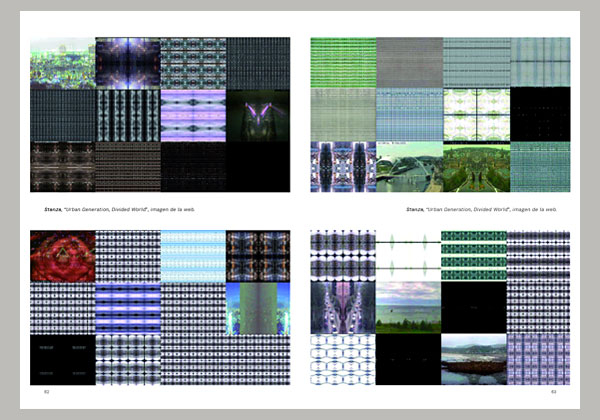The width and height of the screenshot is (600, 420).
Task: Open the blue and white horizontal bands thumbnail
Action: (127, 307)
